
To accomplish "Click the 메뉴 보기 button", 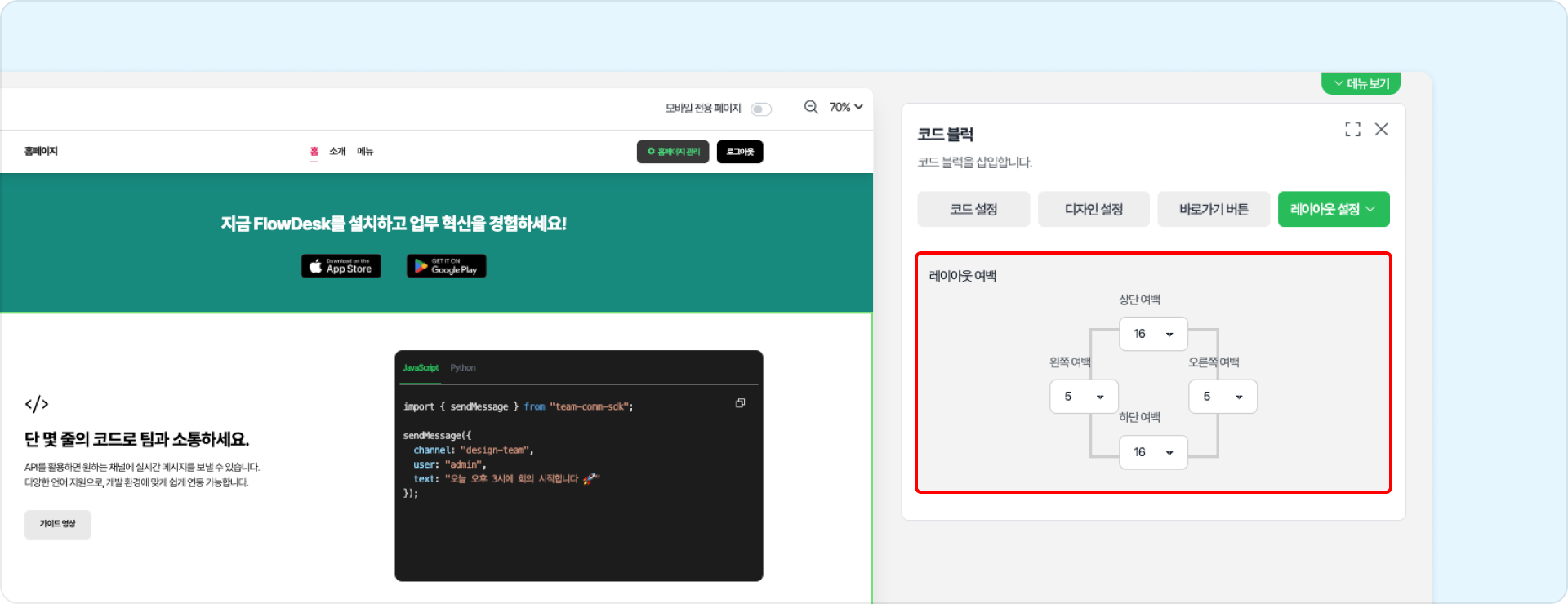I will tap(1361, 83).
